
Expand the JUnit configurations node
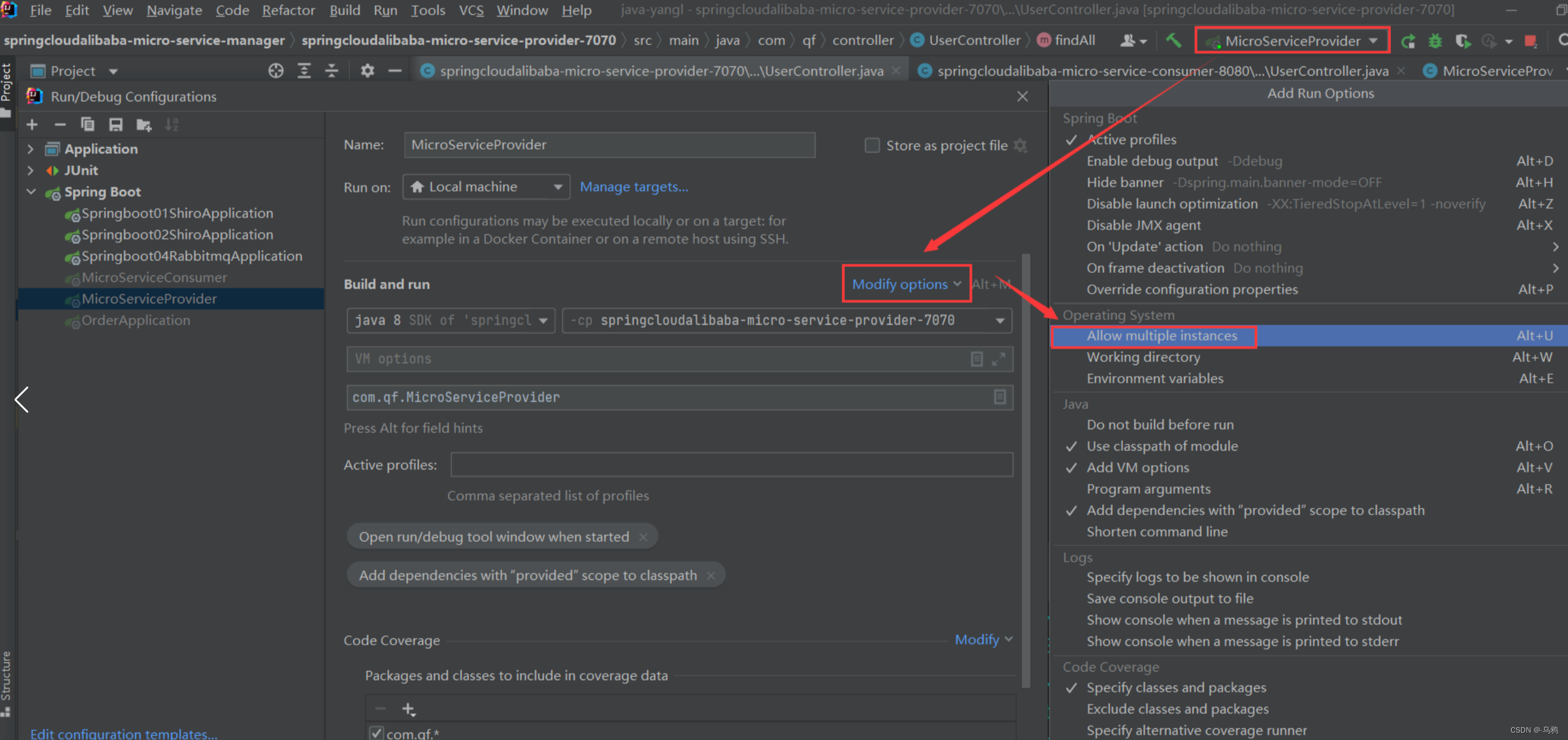tap(30, 170)
